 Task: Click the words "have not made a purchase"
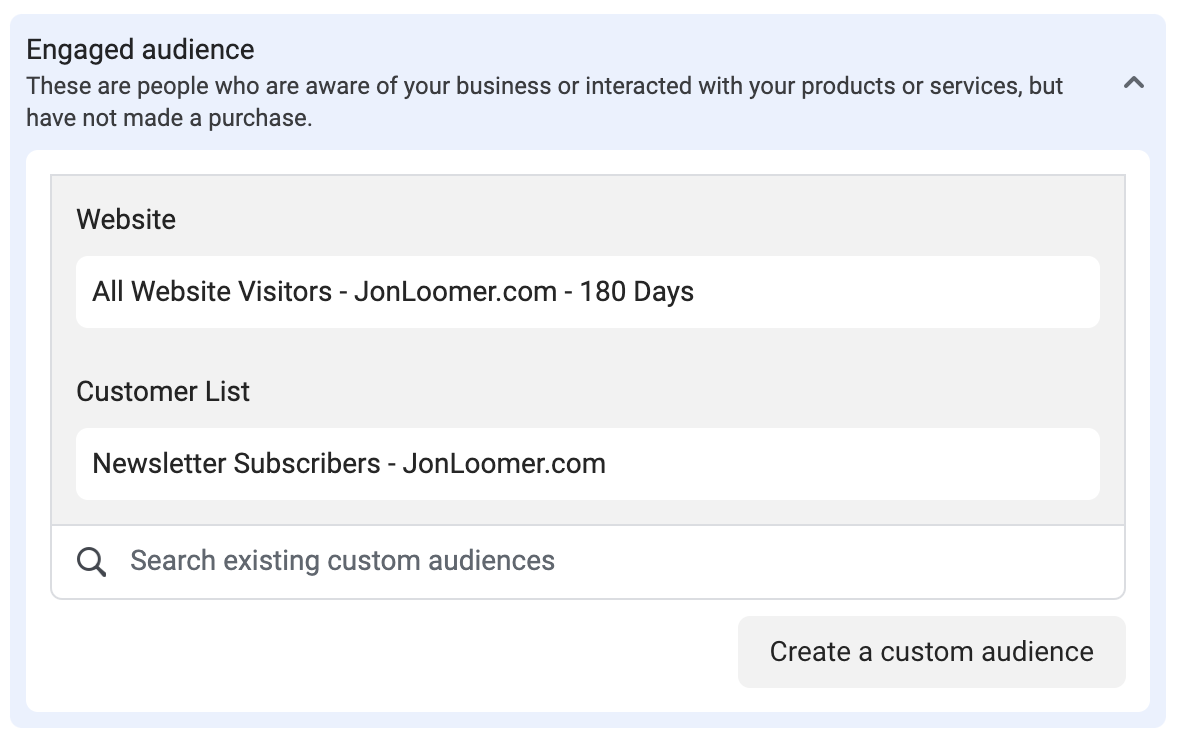tap(167, 118)
